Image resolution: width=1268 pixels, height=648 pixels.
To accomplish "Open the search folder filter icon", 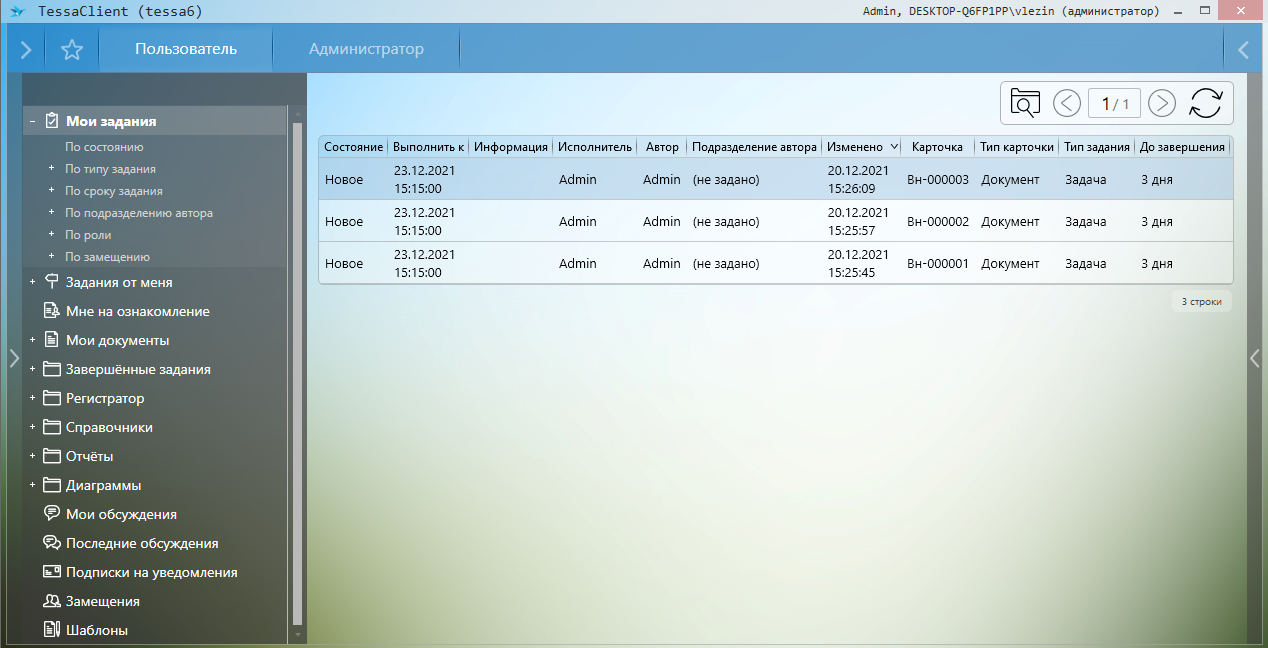I will (1025, 103).
